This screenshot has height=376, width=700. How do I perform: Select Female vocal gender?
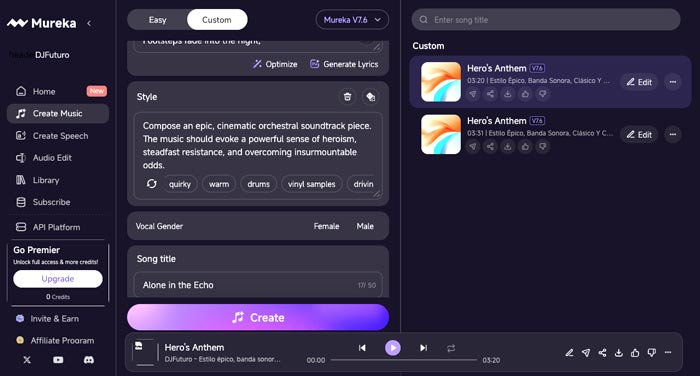coord(326,226)
